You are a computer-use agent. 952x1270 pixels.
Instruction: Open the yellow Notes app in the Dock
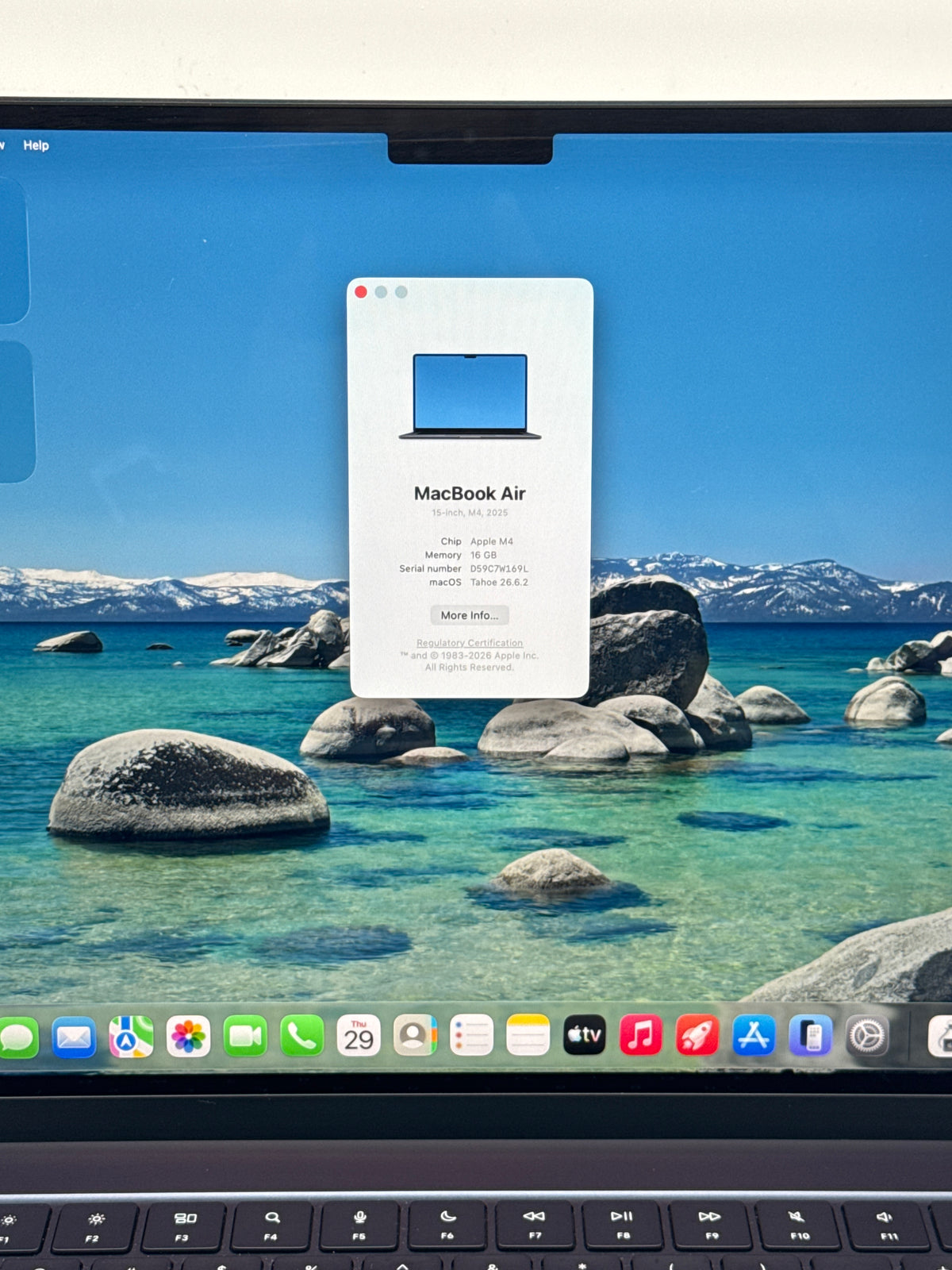tap(528, 1036)
